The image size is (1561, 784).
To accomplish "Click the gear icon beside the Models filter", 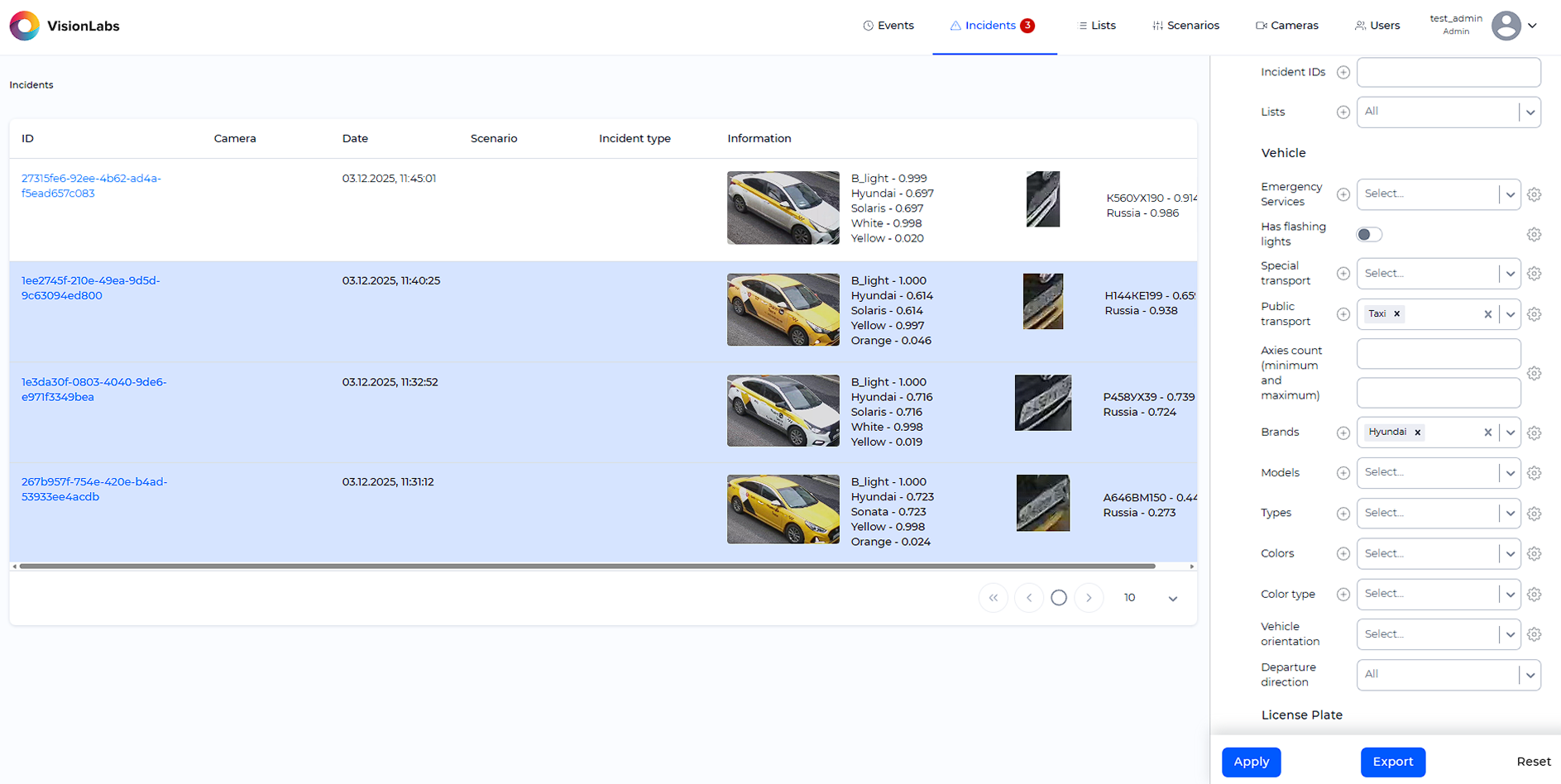I will [x=1535, y=472].
